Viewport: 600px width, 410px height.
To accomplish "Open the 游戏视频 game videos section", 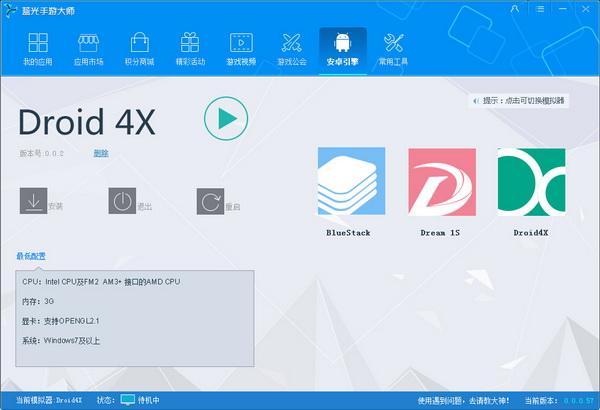I will tap(241, 49).
